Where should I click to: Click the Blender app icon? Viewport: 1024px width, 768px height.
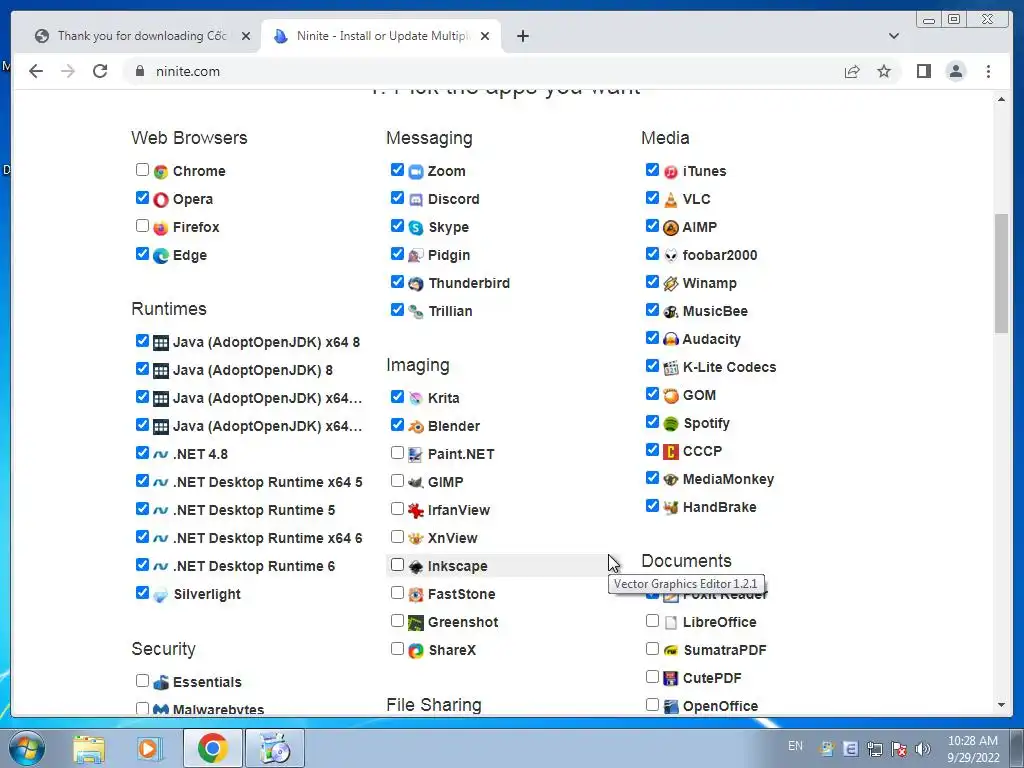pos(416,427)
